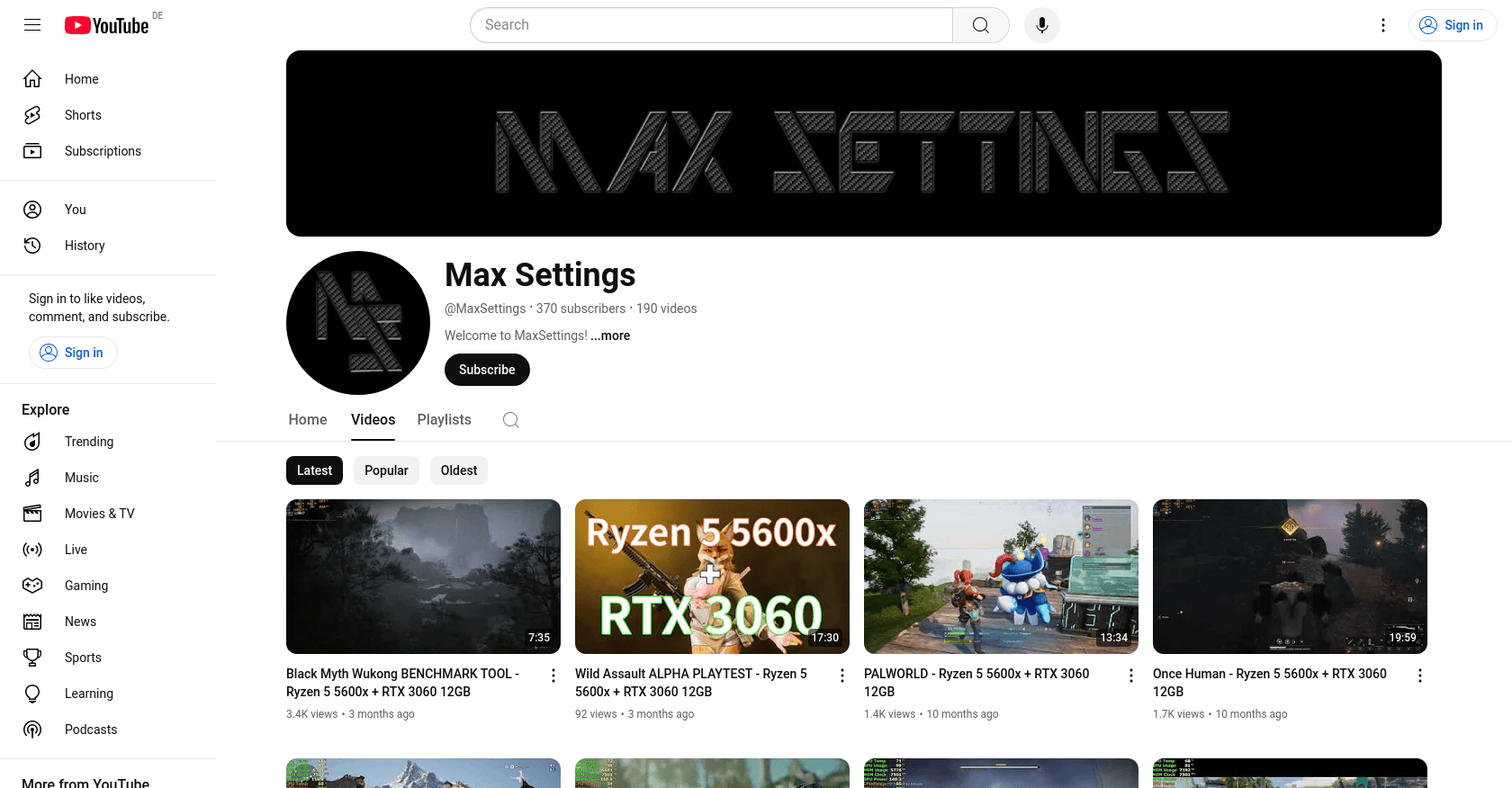This screenshot has height=788, width=1512.
Task: Open the hamburger guide menu
Action: (32, 25)
